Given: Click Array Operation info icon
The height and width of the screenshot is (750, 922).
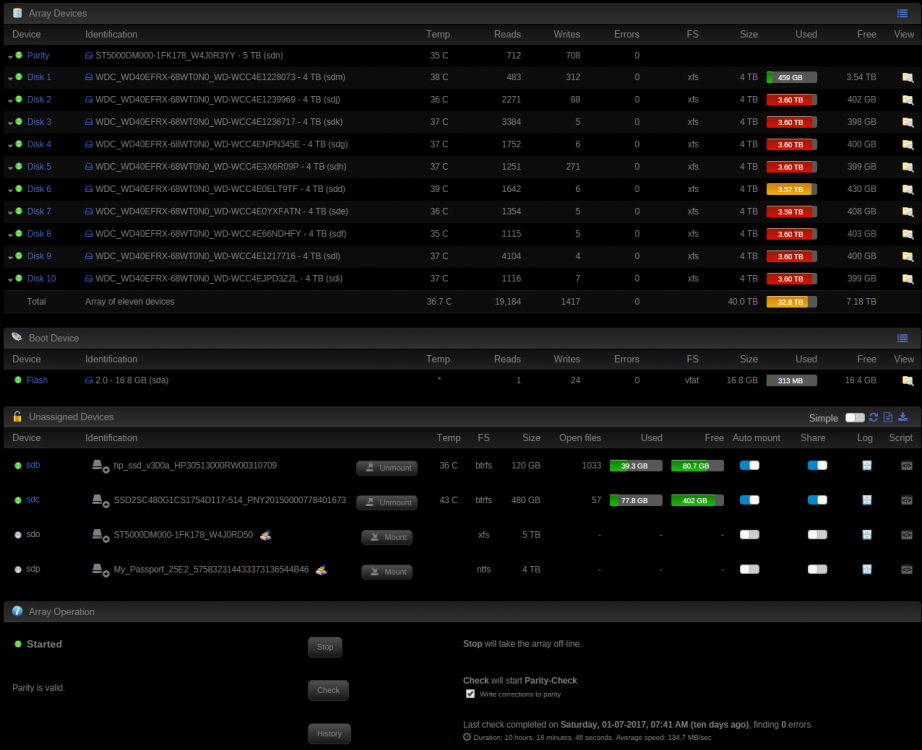Looking at the screenshot, I should point(17,611).
